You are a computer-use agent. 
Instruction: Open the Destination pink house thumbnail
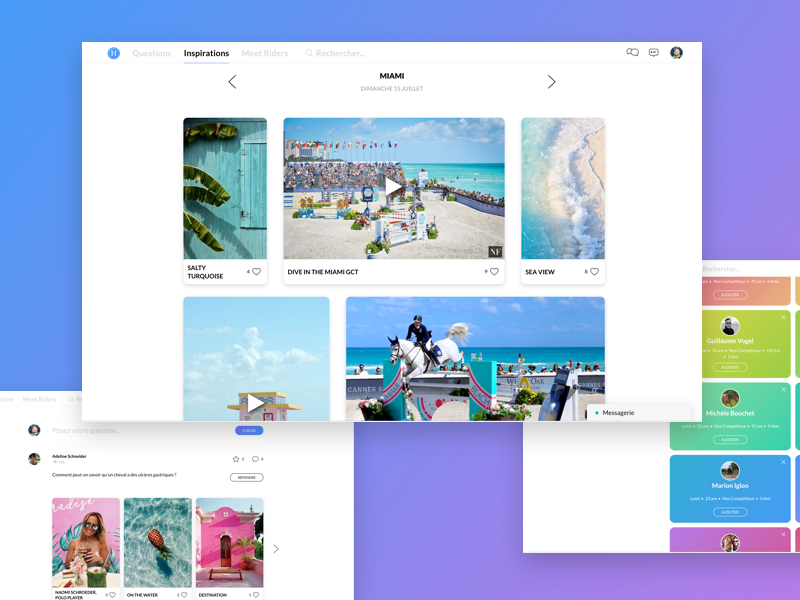[x=230, y=543]
